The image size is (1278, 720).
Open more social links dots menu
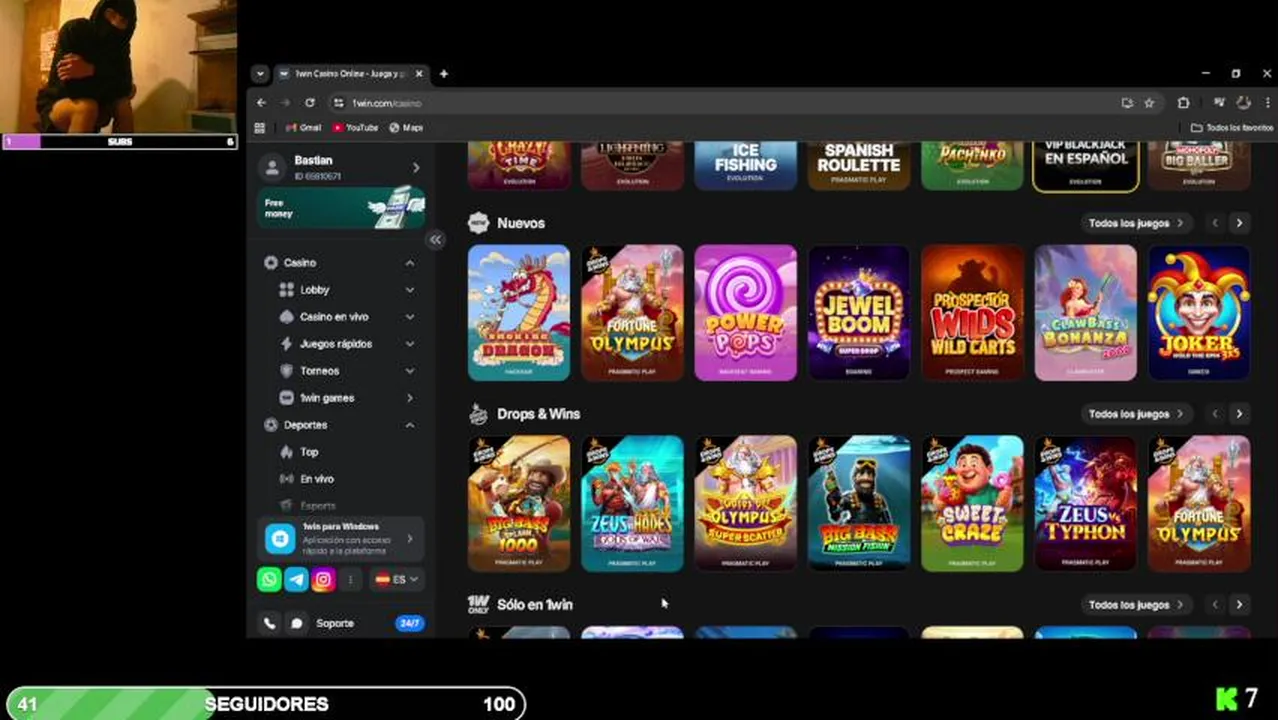point(350,579)
